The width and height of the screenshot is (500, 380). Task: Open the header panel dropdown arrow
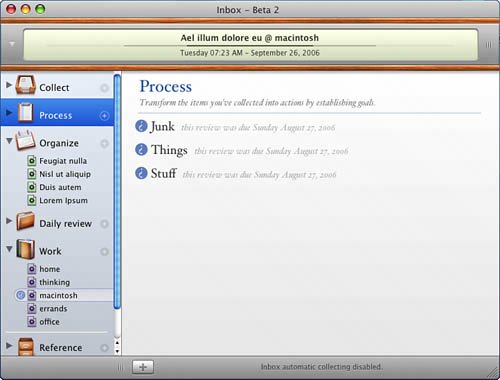tap(12, 44)
